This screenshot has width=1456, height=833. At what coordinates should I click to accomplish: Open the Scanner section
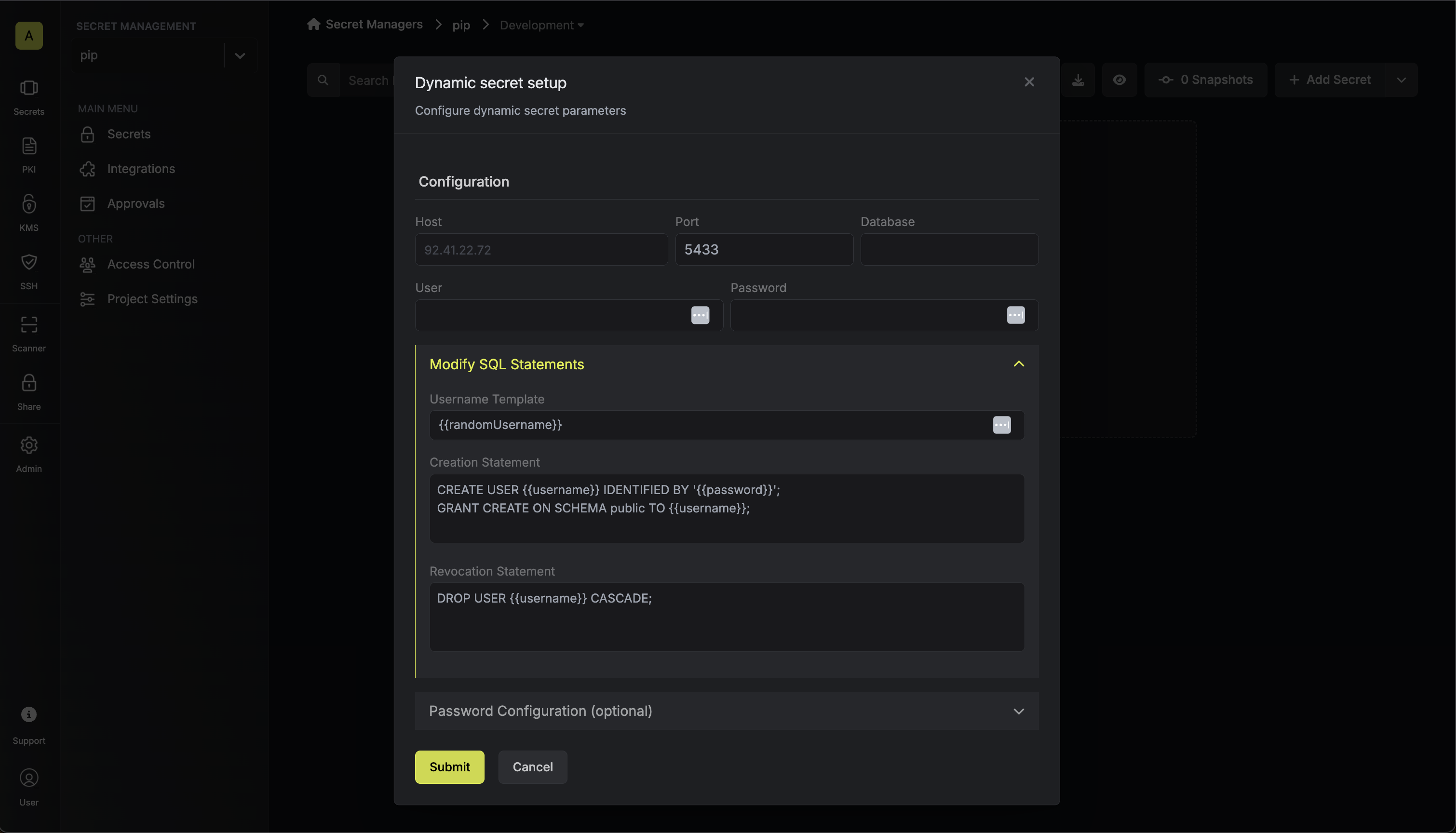click(28, 334)
